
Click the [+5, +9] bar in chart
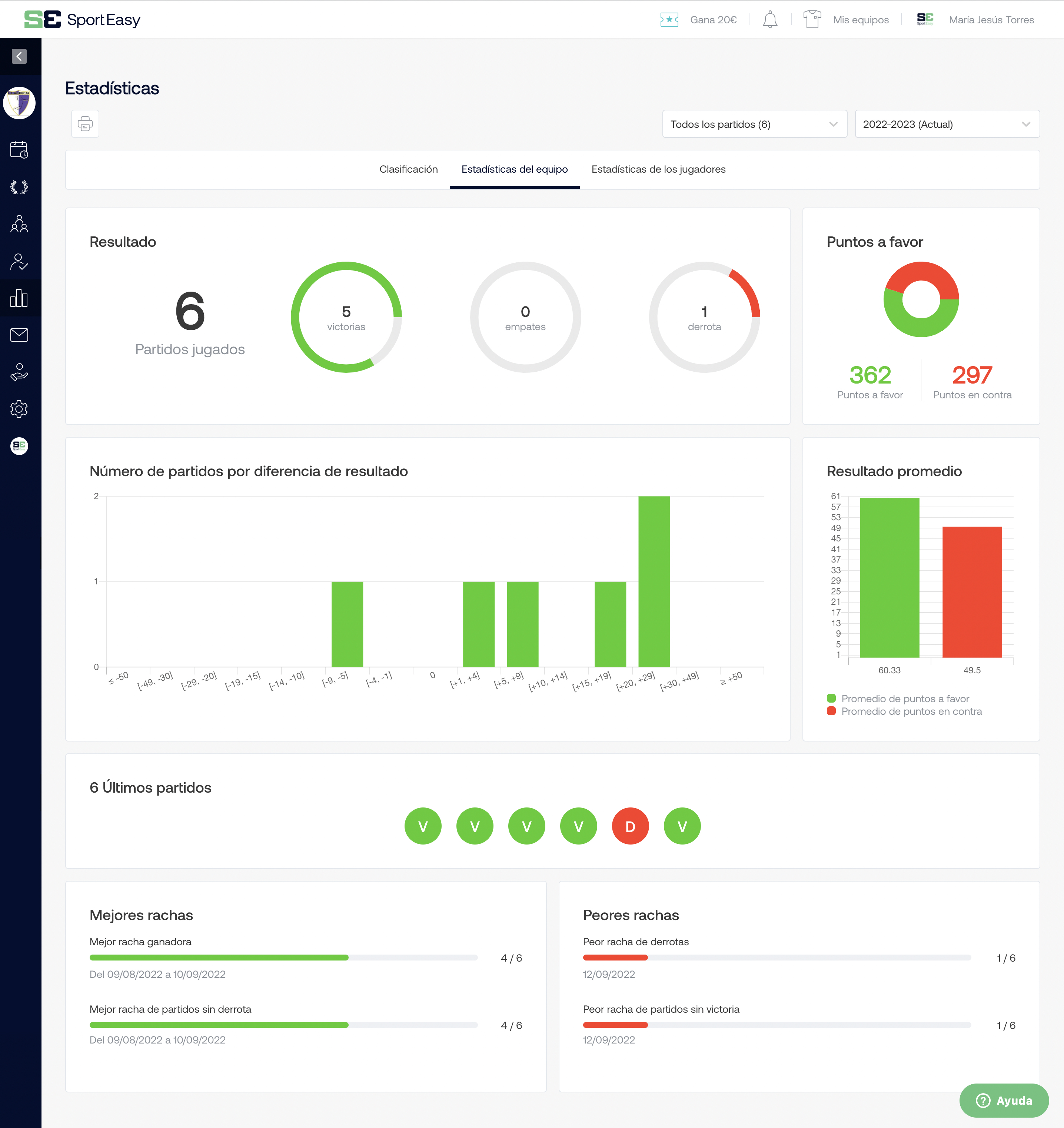[x=522, y=624]
